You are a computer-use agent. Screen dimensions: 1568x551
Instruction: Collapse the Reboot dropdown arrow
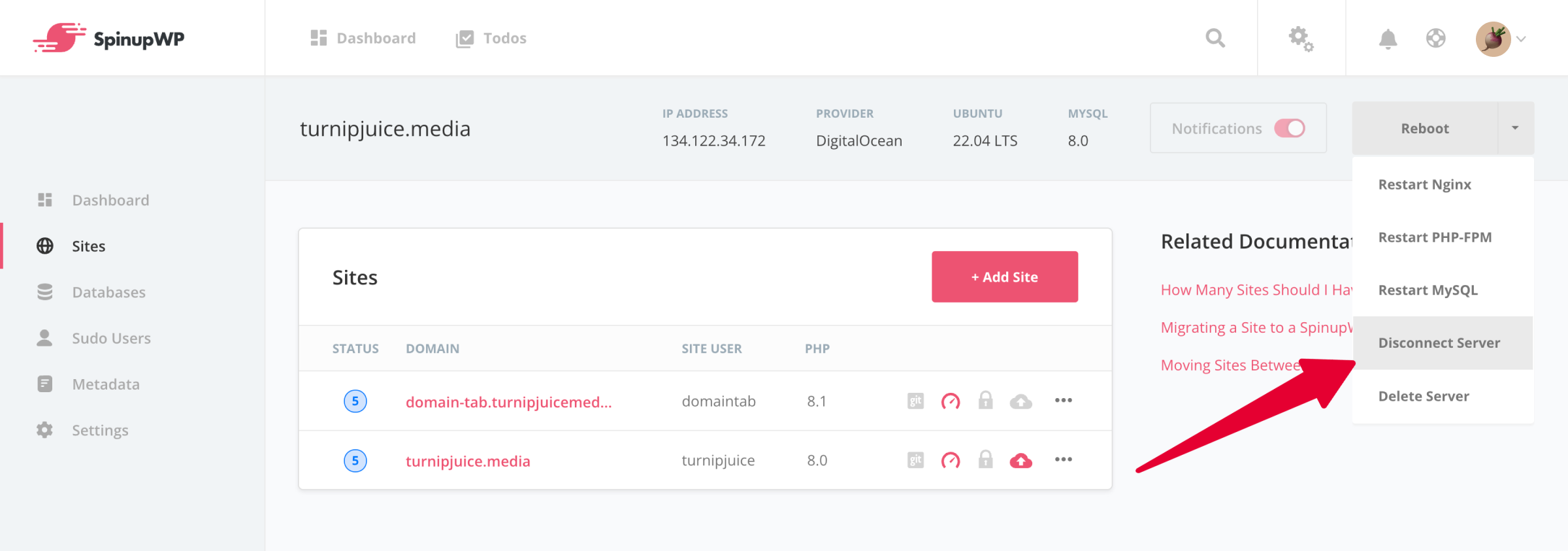(1515, 128)
